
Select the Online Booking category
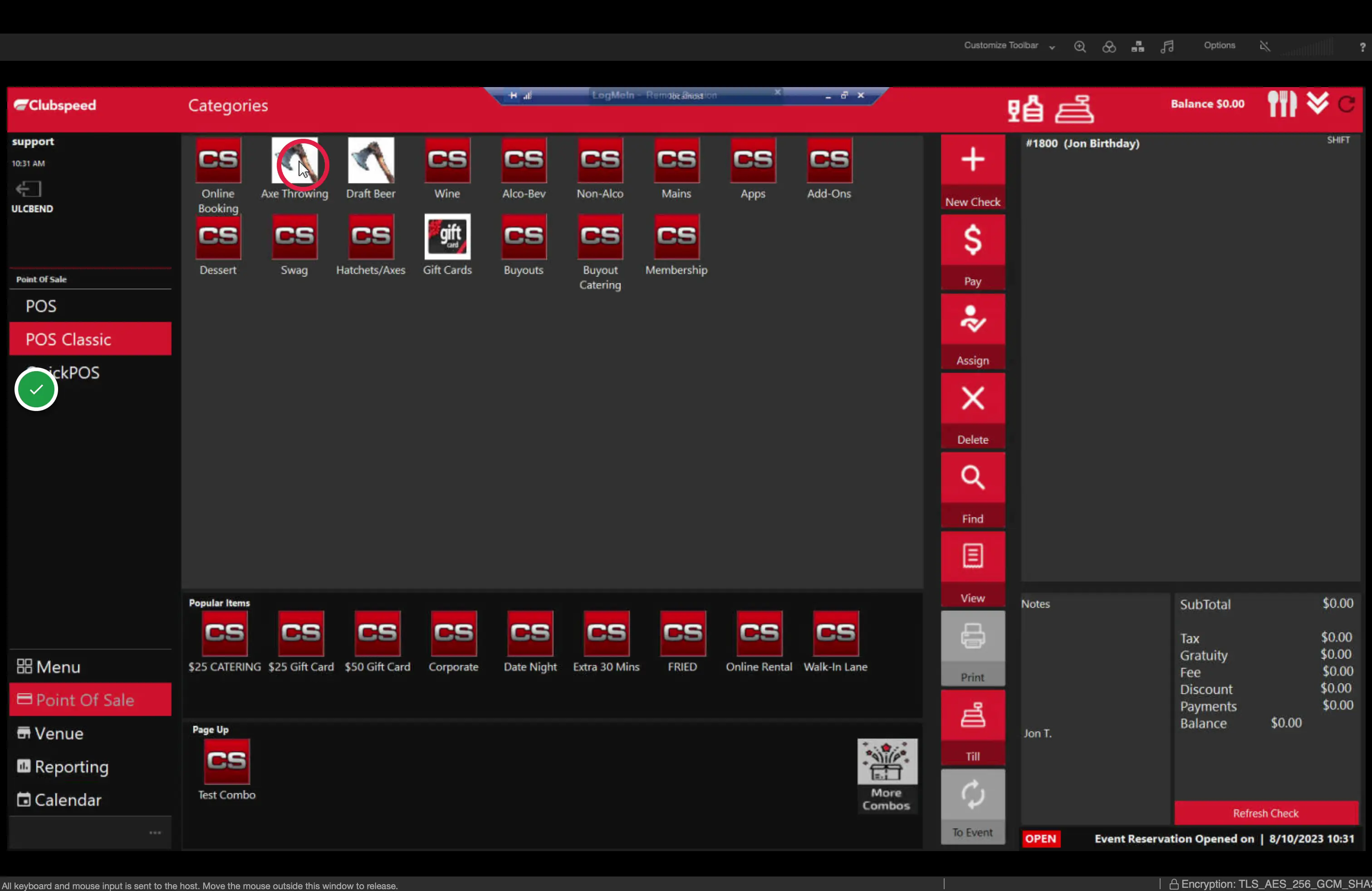point(218,176)
